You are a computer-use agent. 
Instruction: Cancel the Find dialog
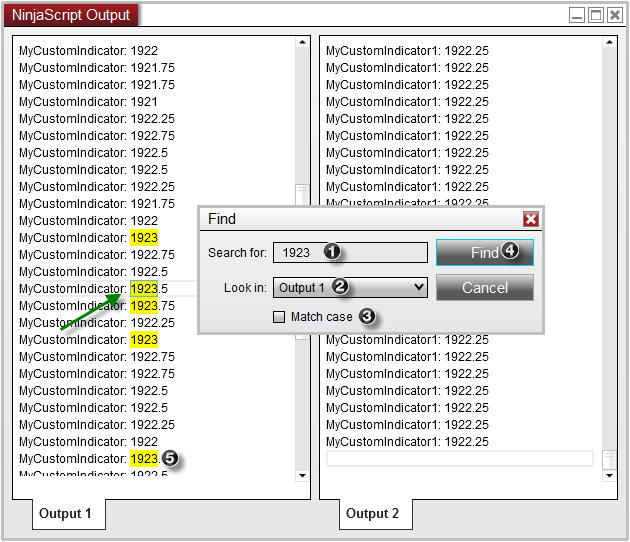tap(484, 288)
